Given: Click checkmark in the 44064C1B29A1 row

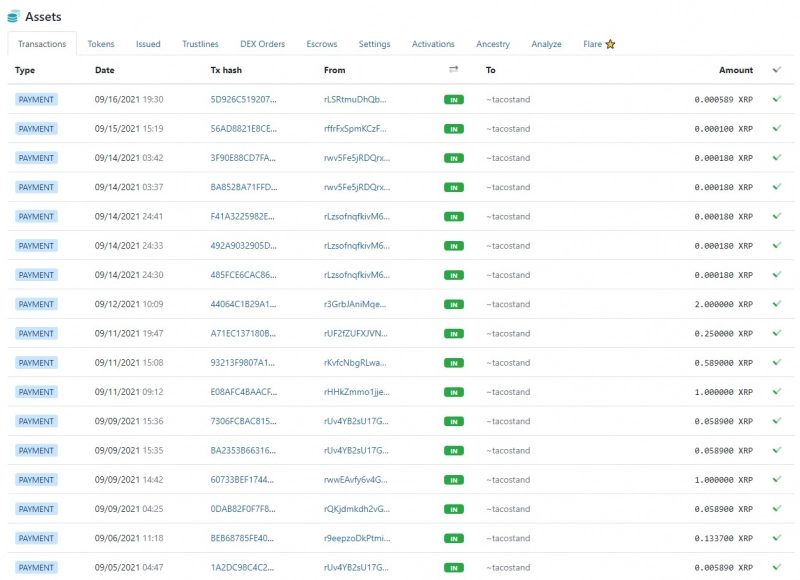Looking at the screenshot, I should tap(777, 304).
